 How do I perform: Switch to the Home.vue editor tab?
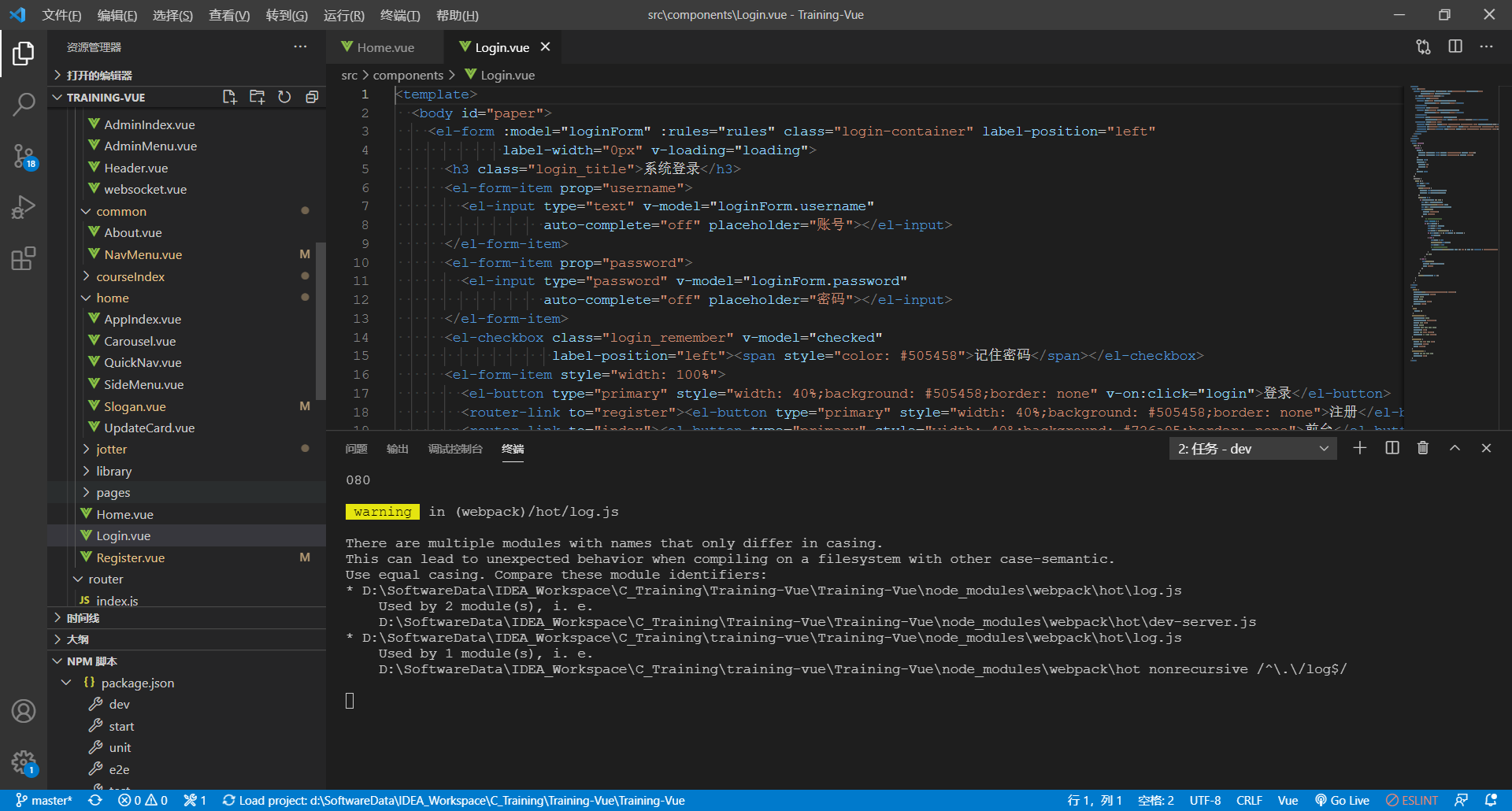[x=384, y=47]
